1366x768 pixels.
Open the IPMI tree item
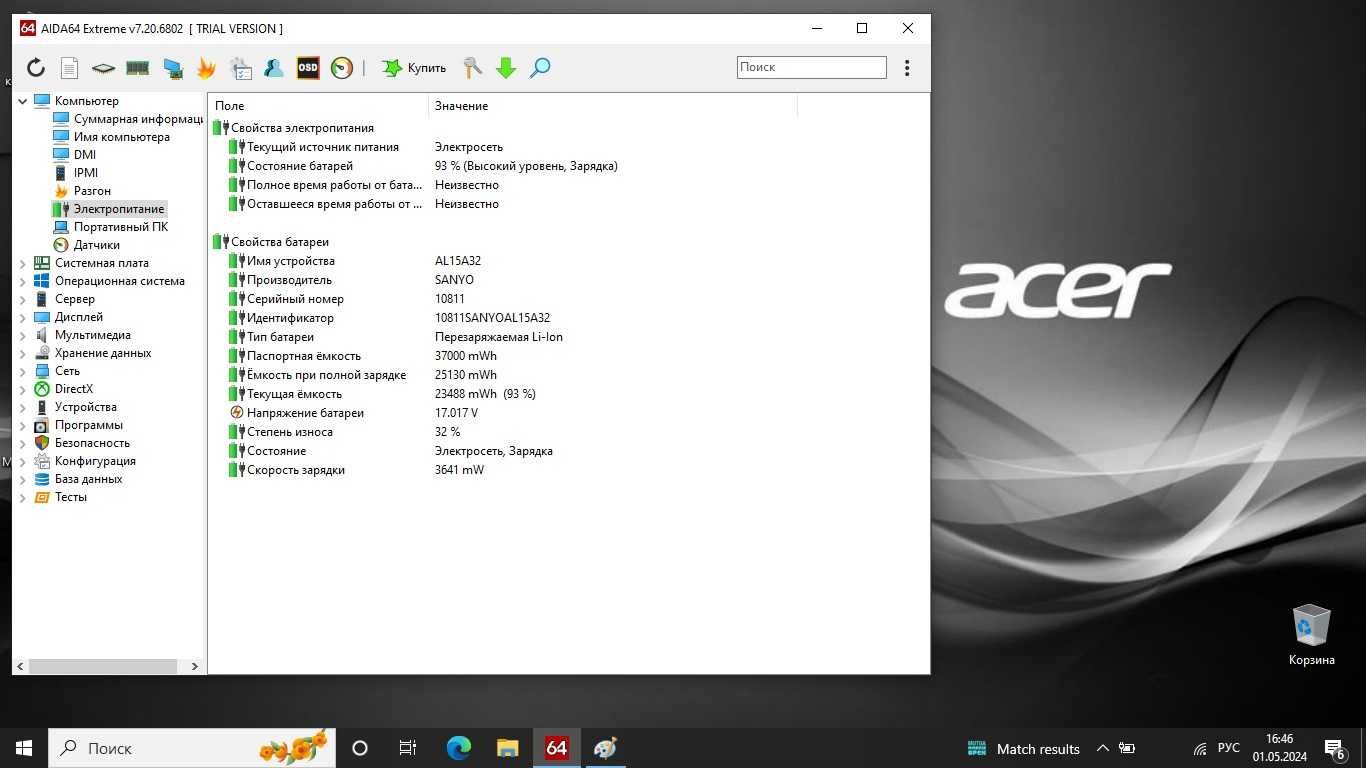[76, 173]
